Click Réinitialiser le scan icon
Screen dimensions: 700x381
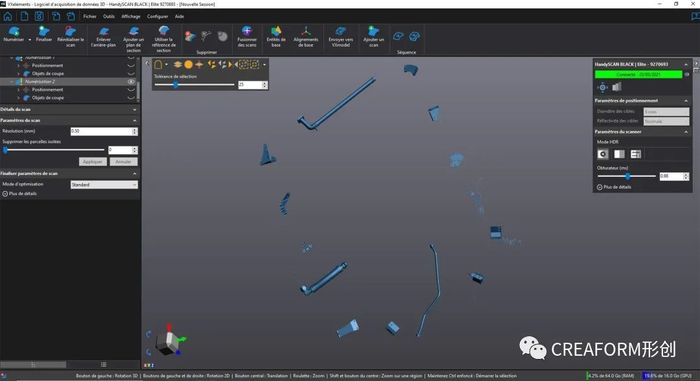pyautogui.click(x=70, y=36)
